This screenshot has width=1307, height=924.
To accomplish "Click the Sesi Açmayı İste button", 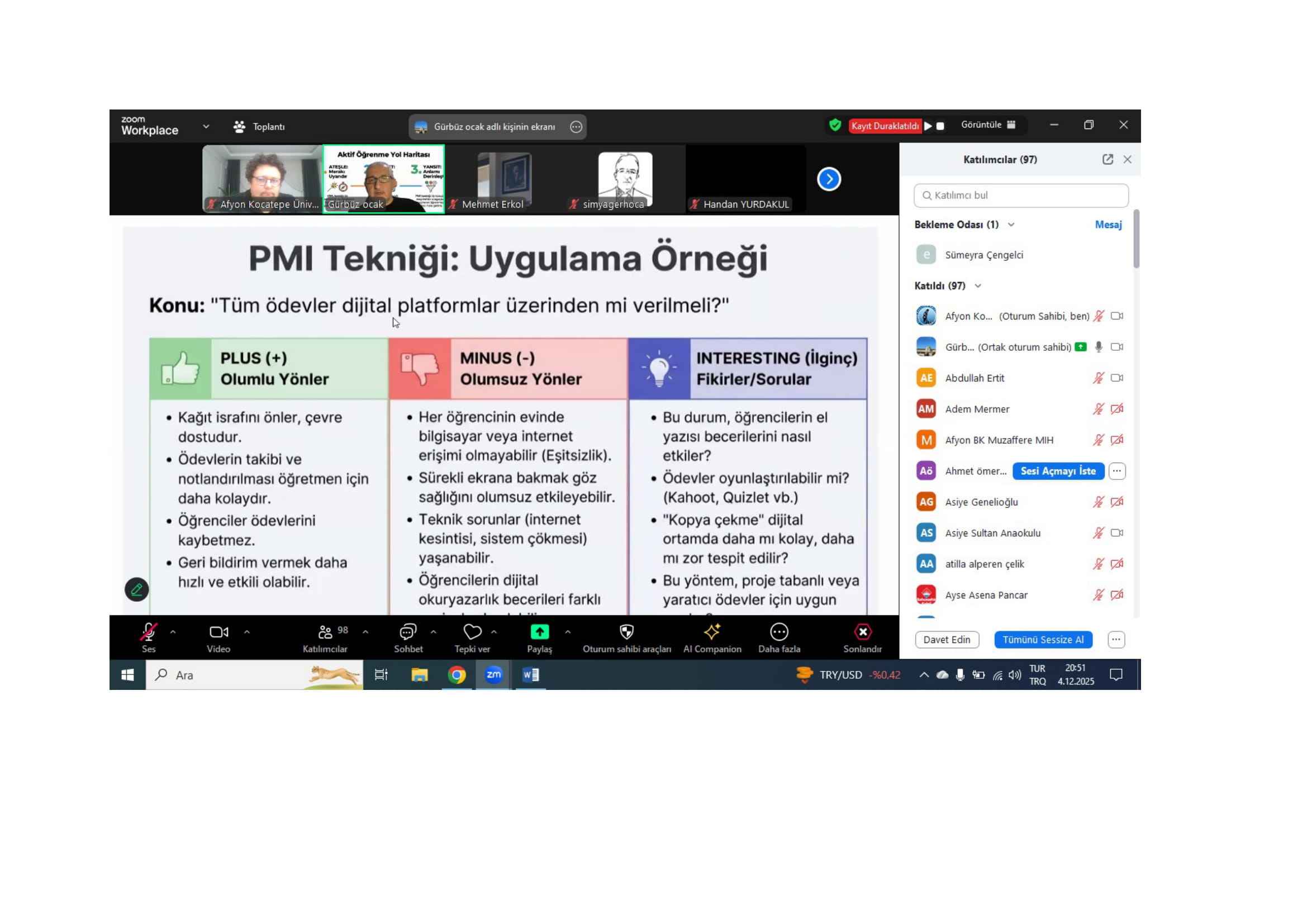I will 1058,471.
